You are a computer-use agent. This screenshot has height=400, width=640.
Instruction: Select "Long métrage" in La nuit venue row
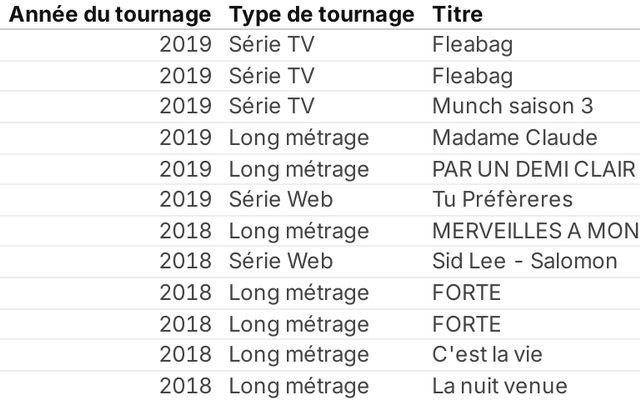coord(298,386)
